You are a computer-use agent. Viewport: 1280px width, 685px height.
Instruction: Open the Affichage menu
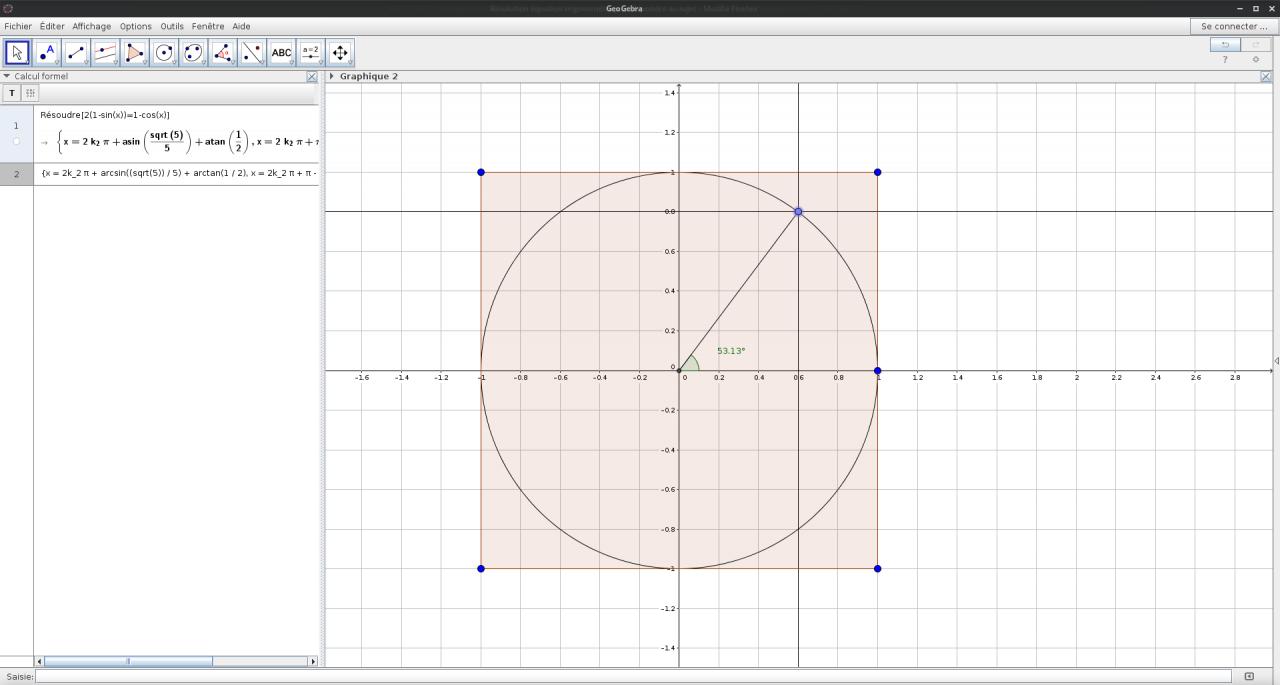pyautogui.click(x=90, y=26)
